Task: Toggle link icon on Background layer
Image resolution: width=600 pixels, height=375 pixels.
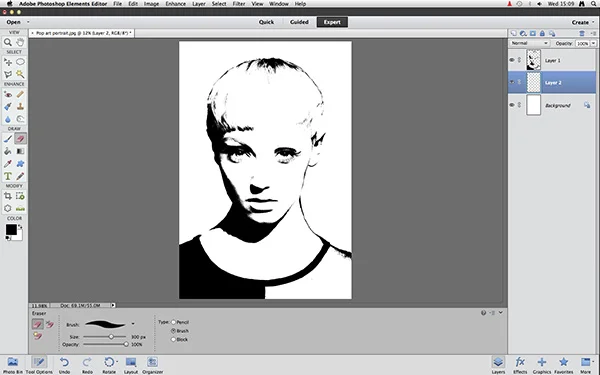Action: tap(519, 105)
